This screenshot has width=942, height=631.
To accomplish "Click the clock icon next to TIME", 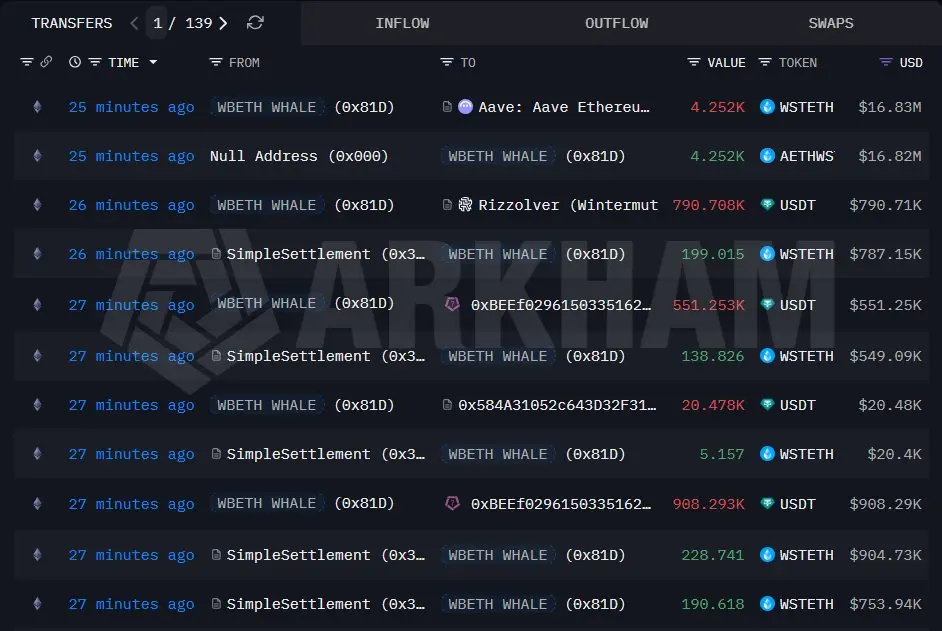I will (x=75, y=62).
